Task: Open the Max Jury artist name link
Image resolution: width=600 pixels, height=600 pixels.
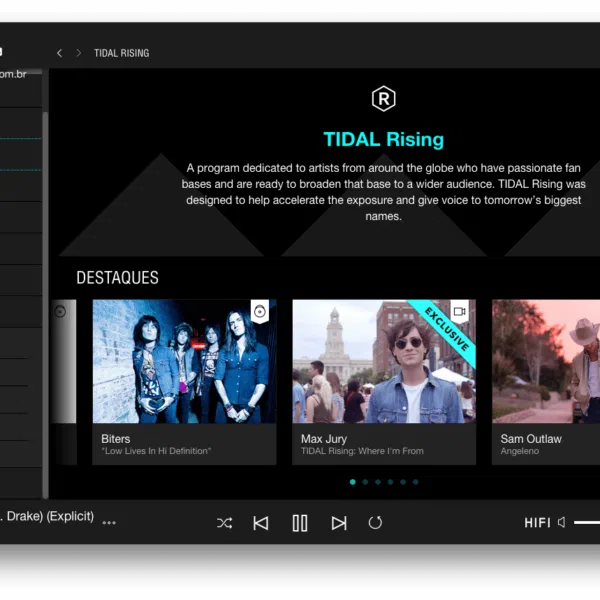Action: (324, 439)
